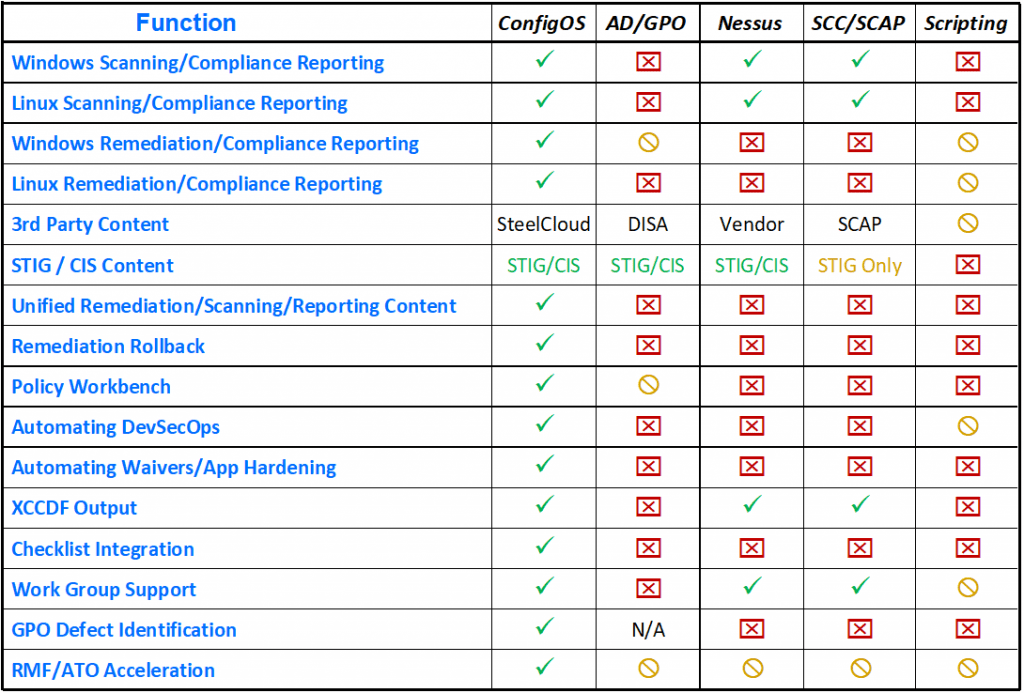Click ConfigOS checkmark in Remediation Rollback row

[x=544, y=345]
